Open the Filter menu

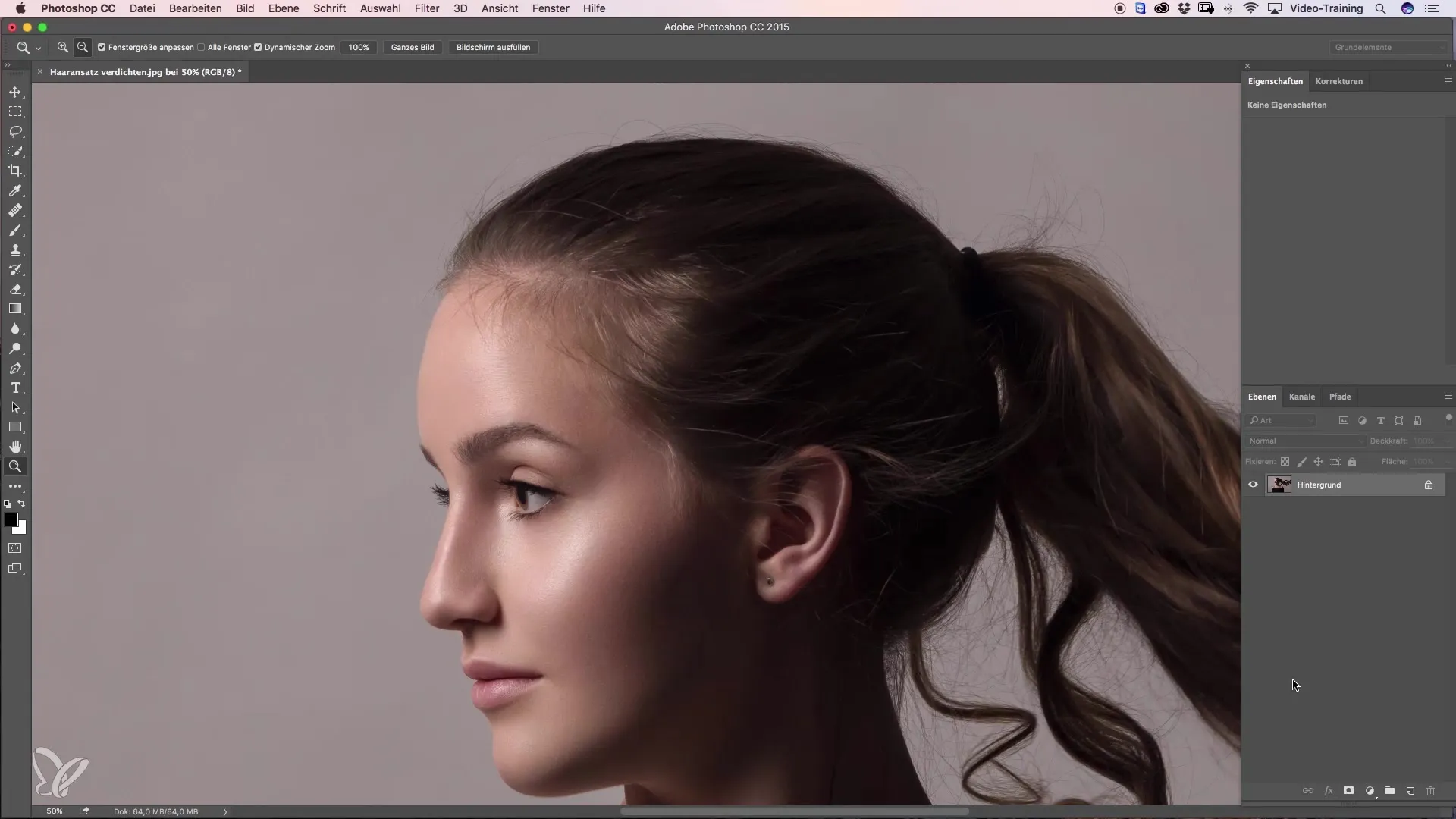[427, 8]
